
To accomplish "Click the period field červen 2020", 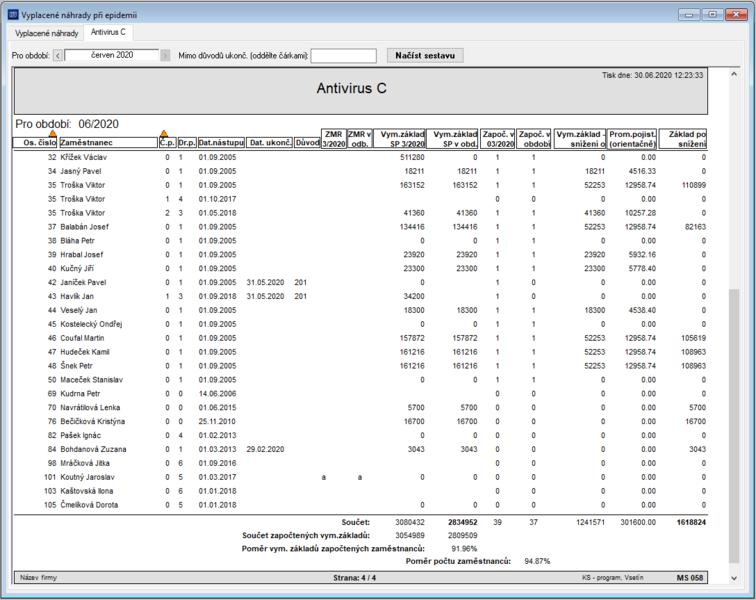I will (x=111, y=55).
